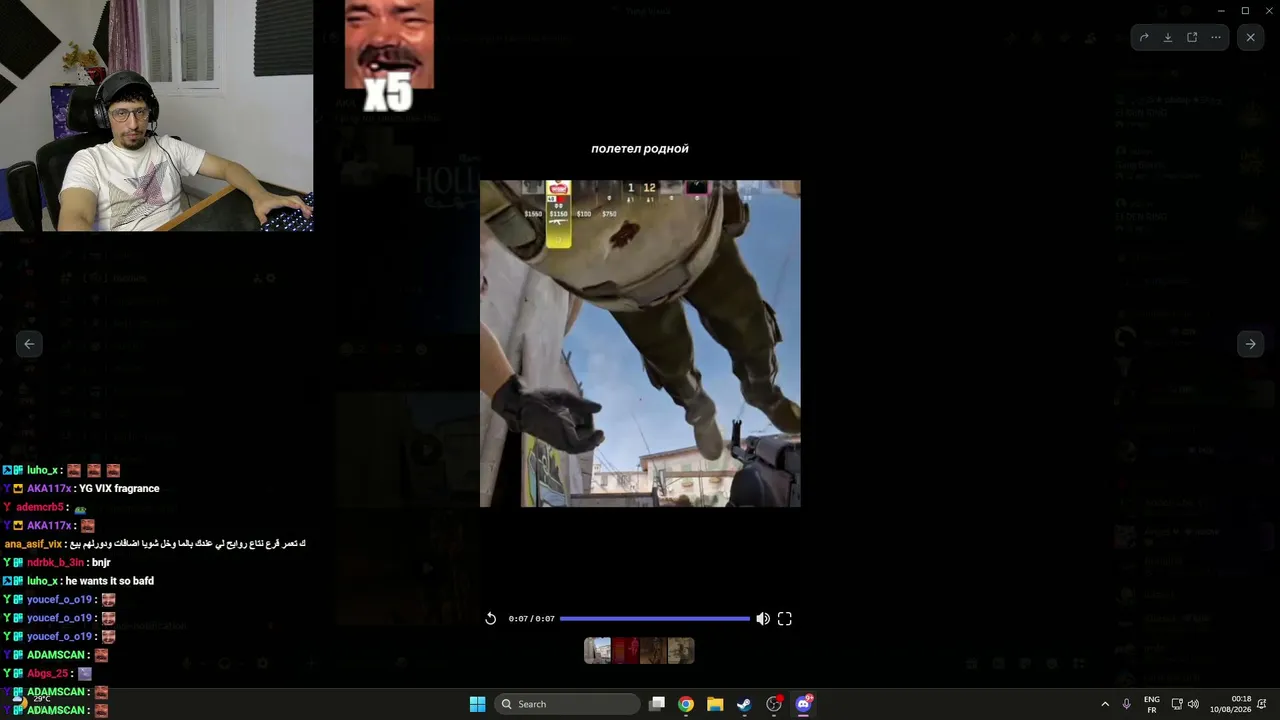Click the x5 laughing emote overlay

point(389,56)
